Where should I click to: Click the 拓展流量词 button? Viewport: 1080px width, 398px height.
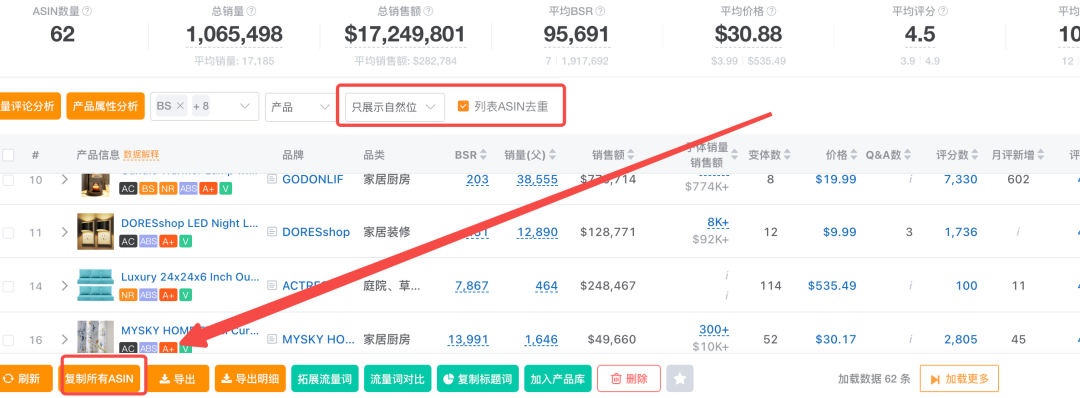click(324, 379)
